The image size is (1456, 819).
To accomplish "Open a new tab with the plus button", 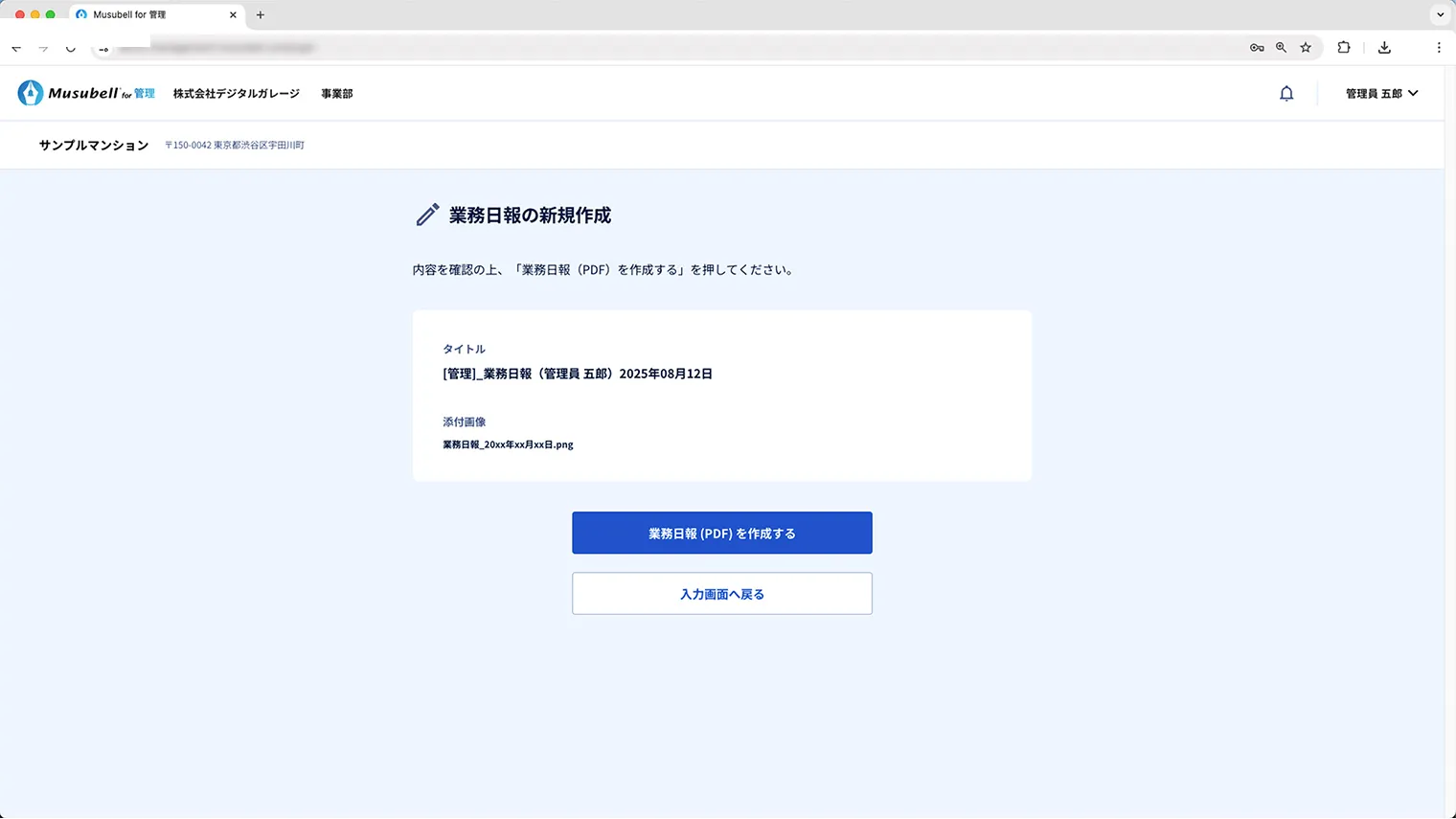I will pyautogui.click(x=260, y=14).
